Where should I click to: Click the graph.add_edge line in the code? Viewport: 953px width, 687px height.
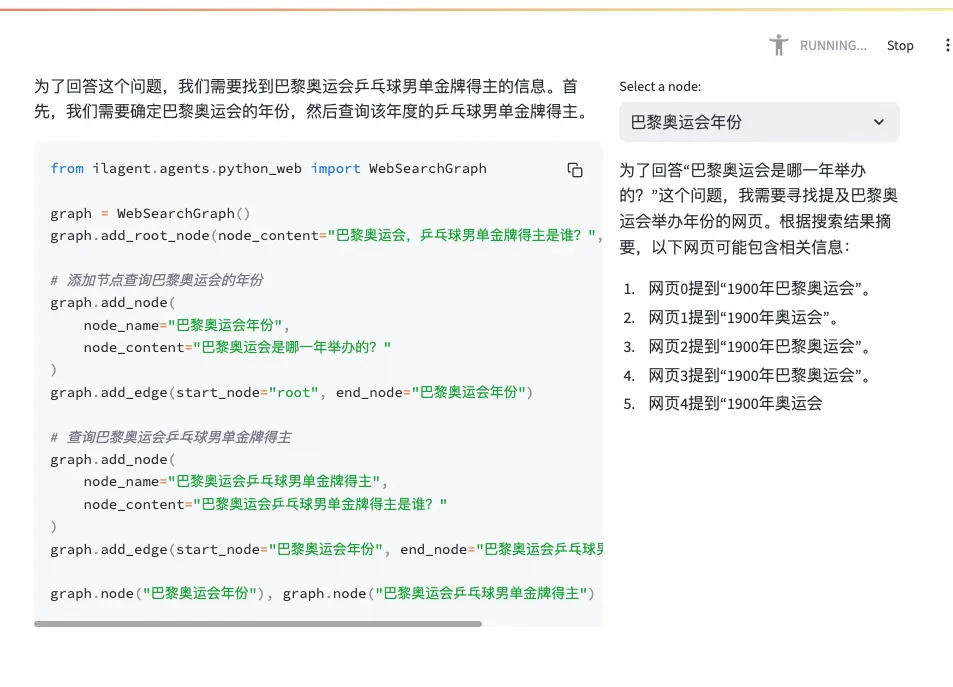[x=295, y=392]
